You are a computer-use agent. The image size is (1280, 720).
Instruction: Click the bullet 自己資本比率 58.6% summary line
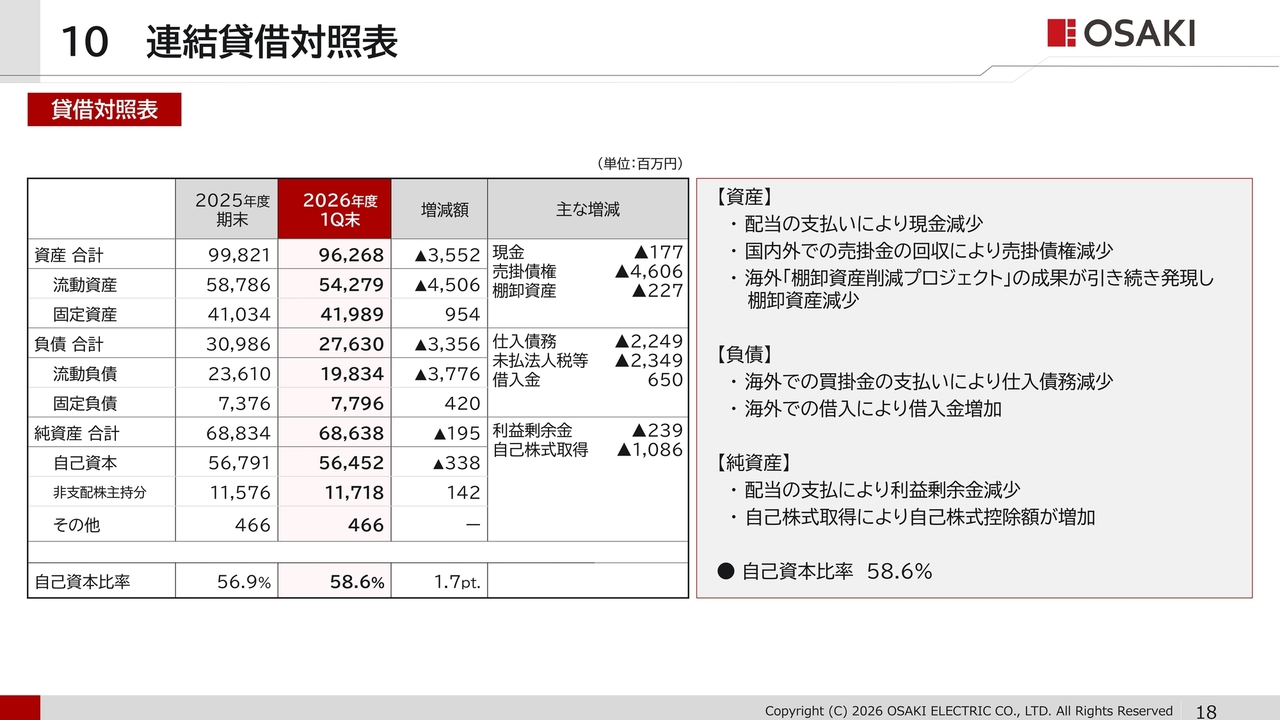(826, 571)
